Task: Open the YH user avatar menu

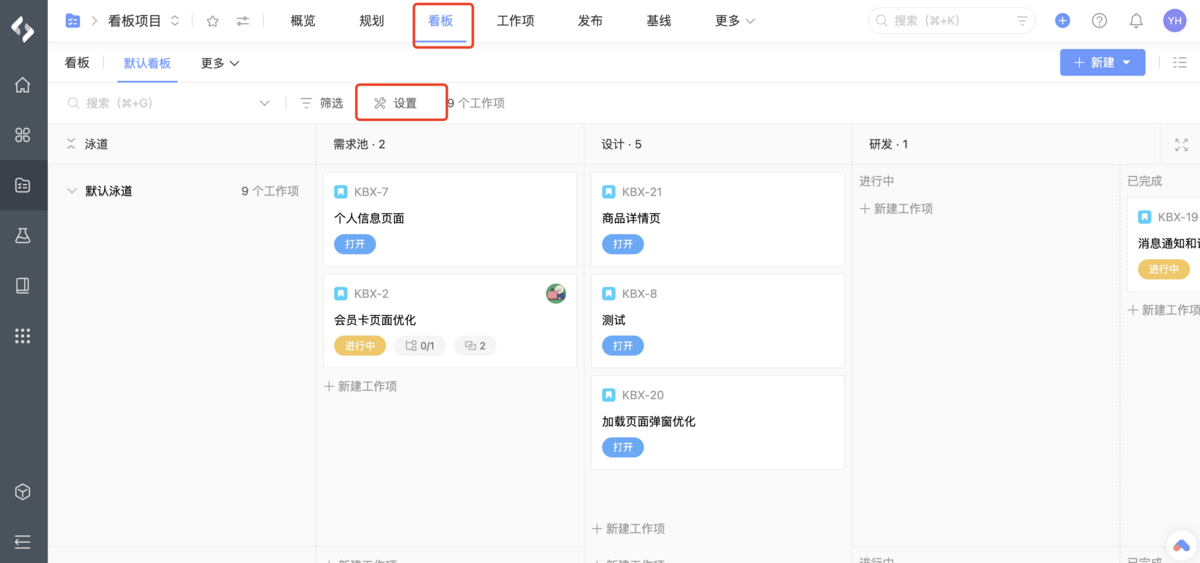Action: (x=1175, y=20)
